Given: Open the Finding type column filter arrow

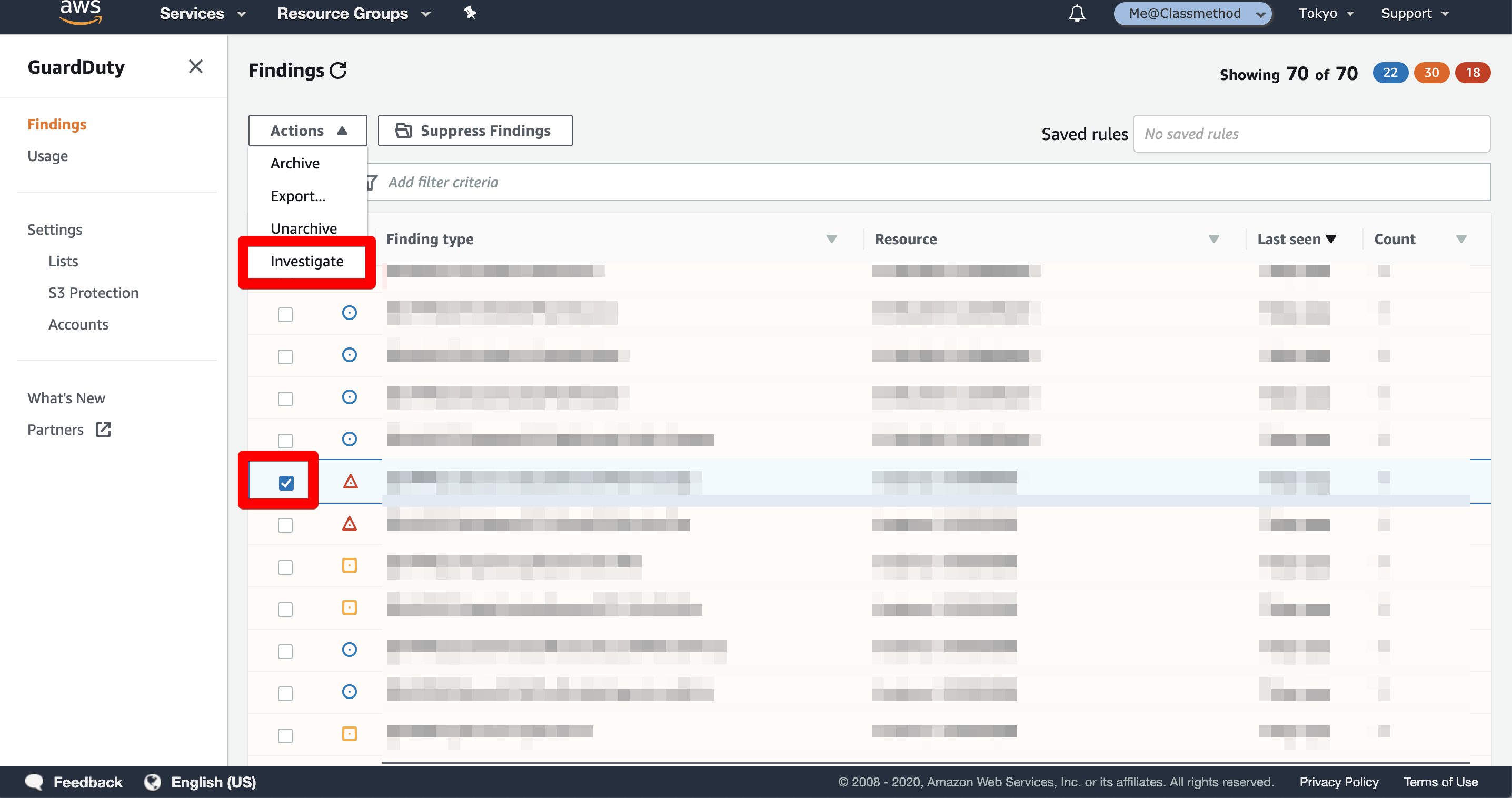Looking at the screenshot, I should [831, 239].
